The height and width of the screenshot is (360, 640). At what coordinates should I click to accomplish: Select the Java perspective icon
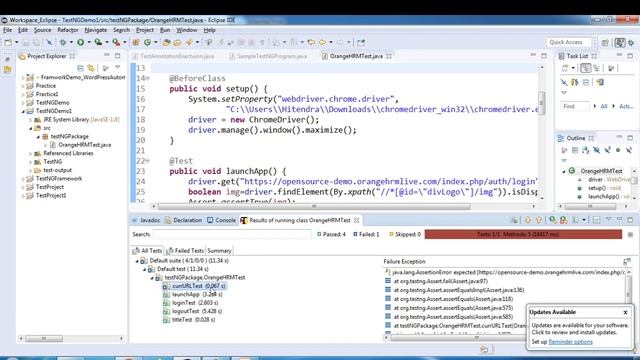pos(620,42)
